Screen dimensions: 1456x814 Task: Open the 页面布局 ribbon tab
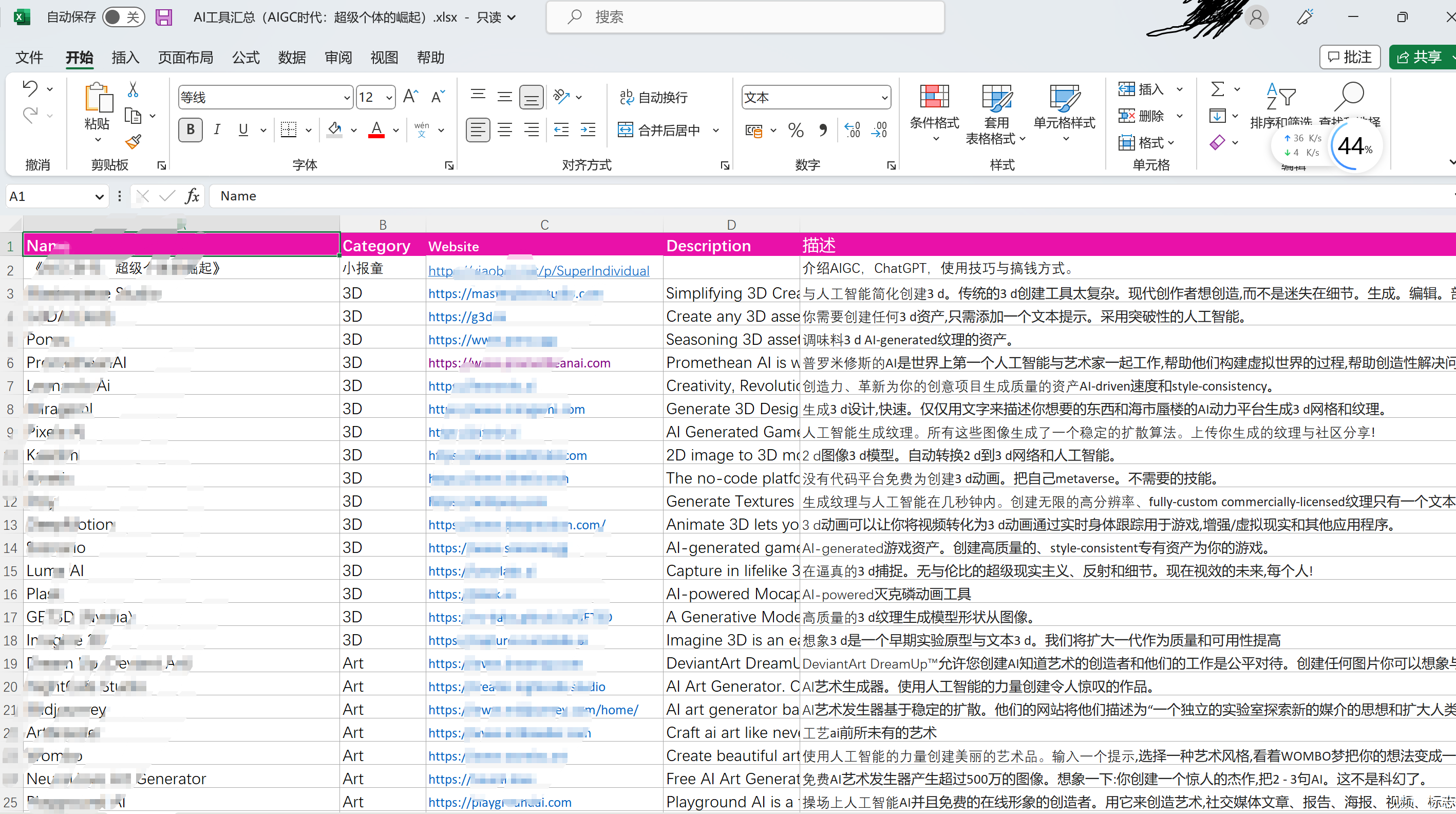point(185,57)
